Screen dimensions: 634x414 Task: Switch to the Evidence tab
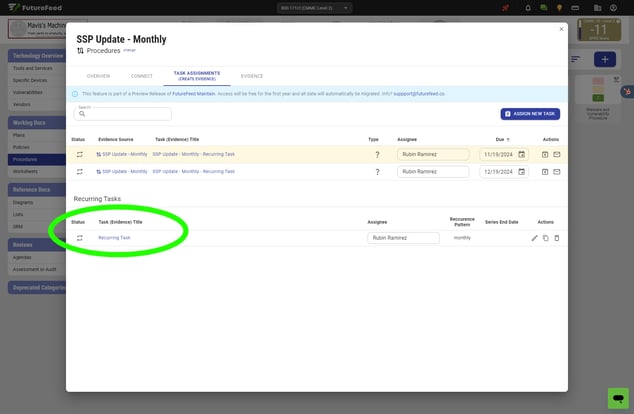pos(252,76)
